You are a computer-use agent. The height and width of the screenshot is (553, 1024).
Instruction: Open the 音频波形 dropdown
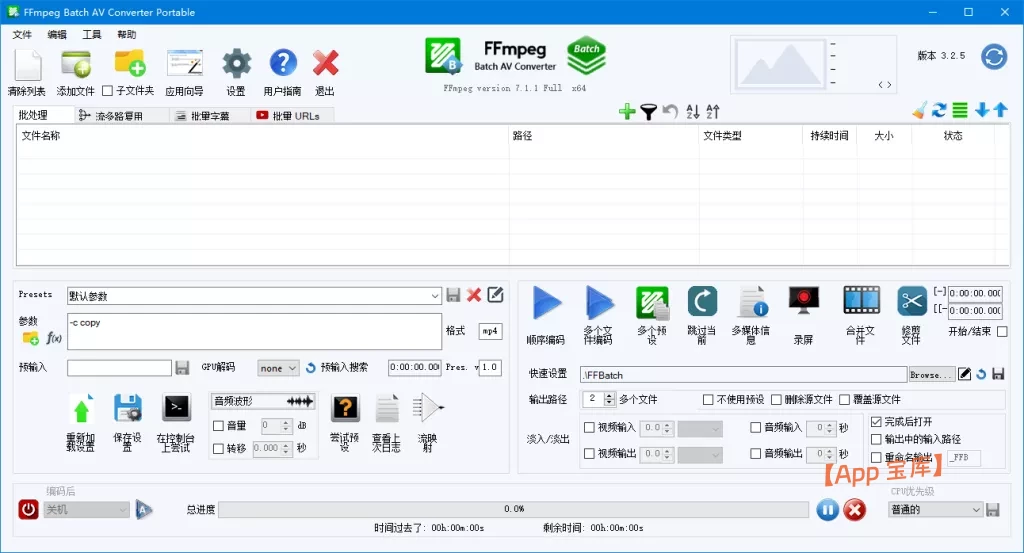click(263, 401)
